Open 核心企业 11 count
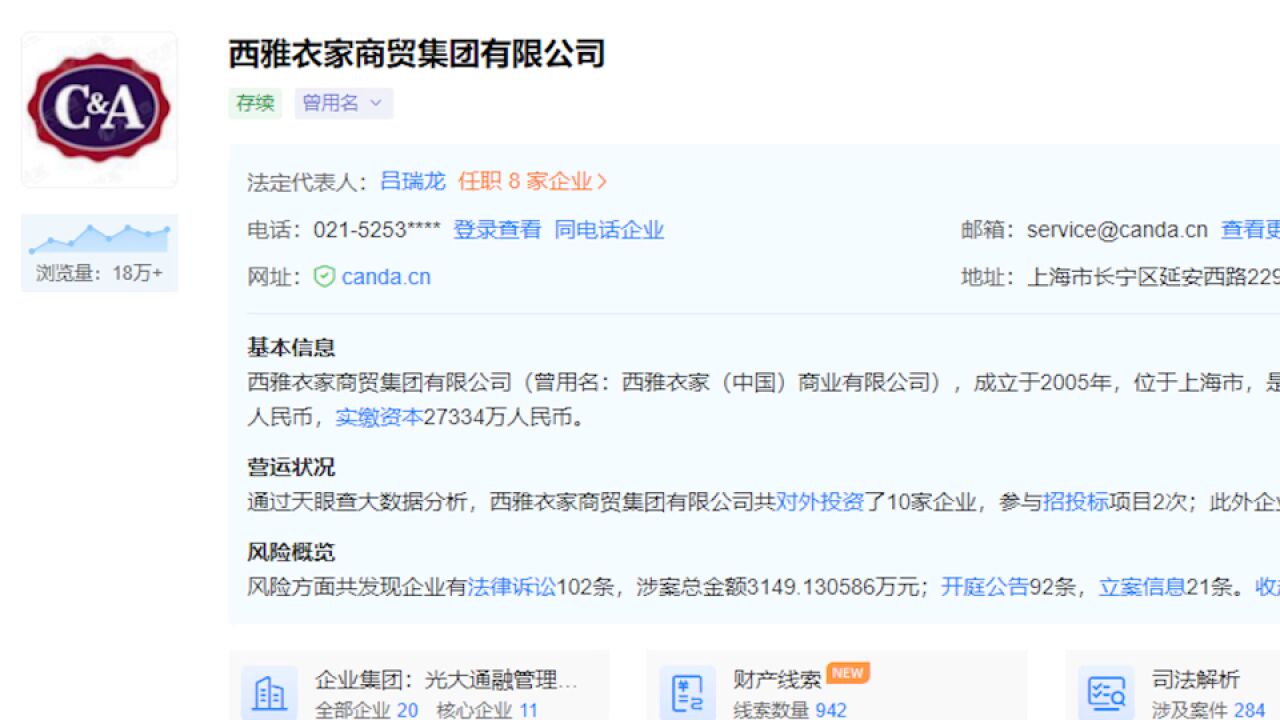 [x=487, y=710]
